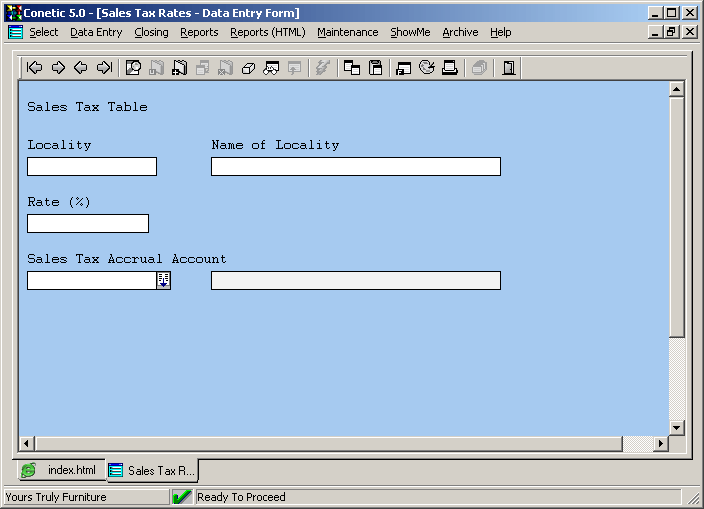Screen dimensions: 704x509
Task: Click the printer icon in toolbar
Action: 449,68
